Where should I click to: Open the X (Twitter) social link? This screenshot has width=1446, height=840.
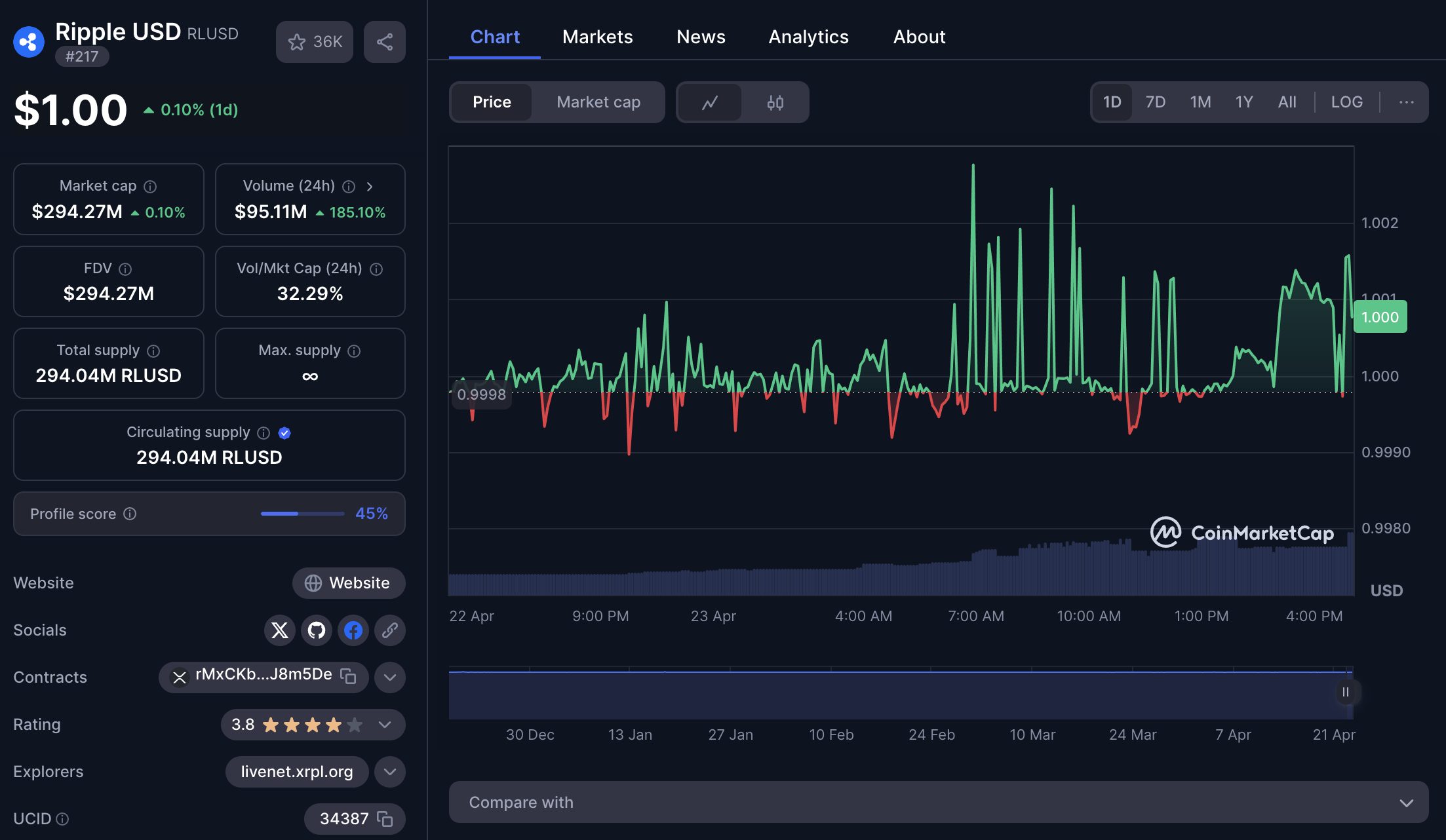tap(280, 630)
